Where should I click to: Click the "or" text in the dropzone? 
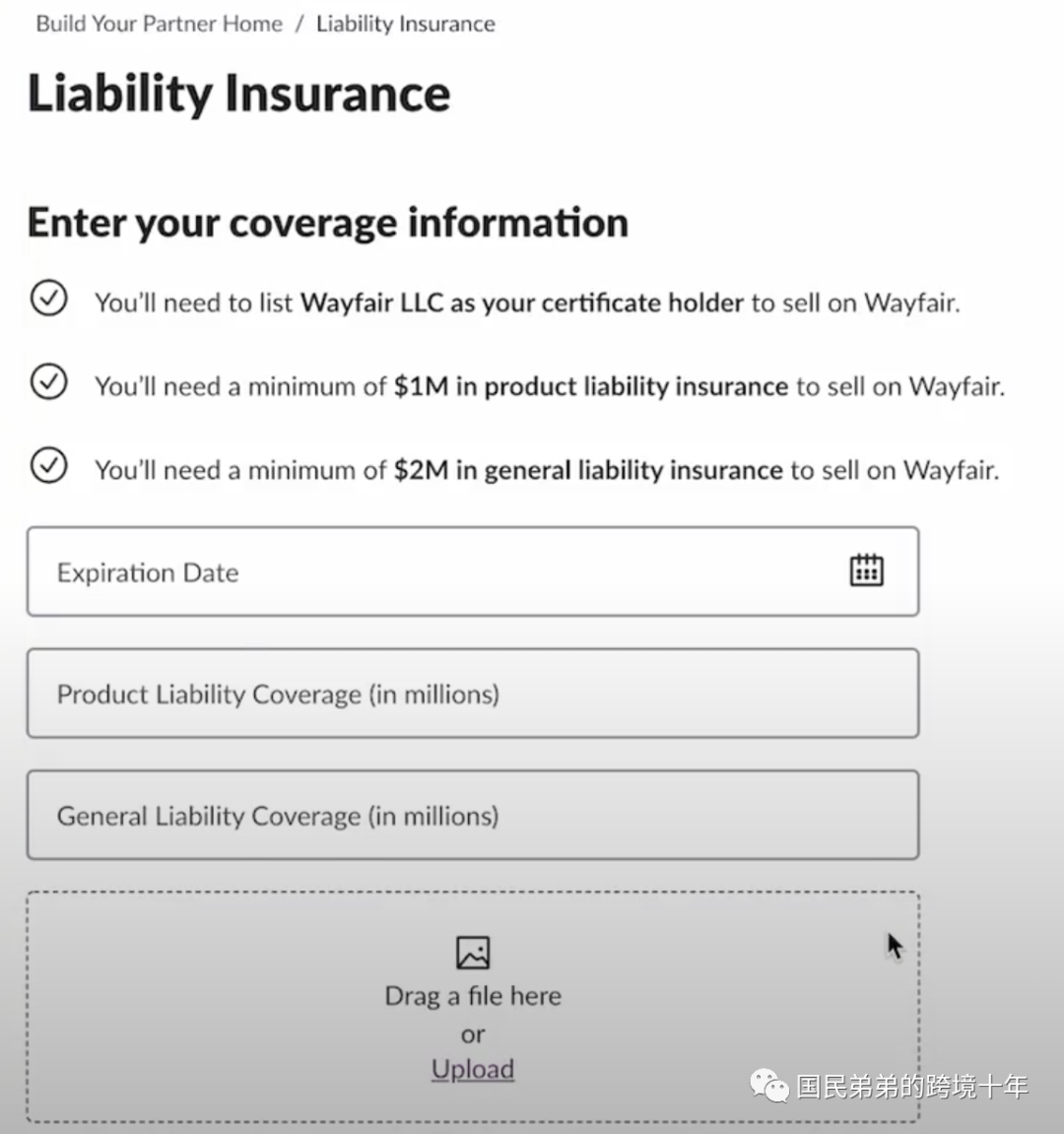(x=473, y=1034)
